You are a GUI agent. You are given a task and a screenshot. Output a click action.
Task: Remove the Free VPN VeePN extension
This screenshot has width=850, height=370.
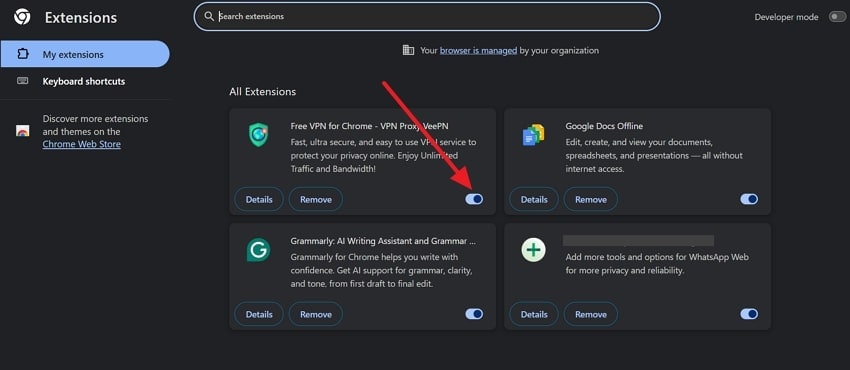click(x=315, y=199)
